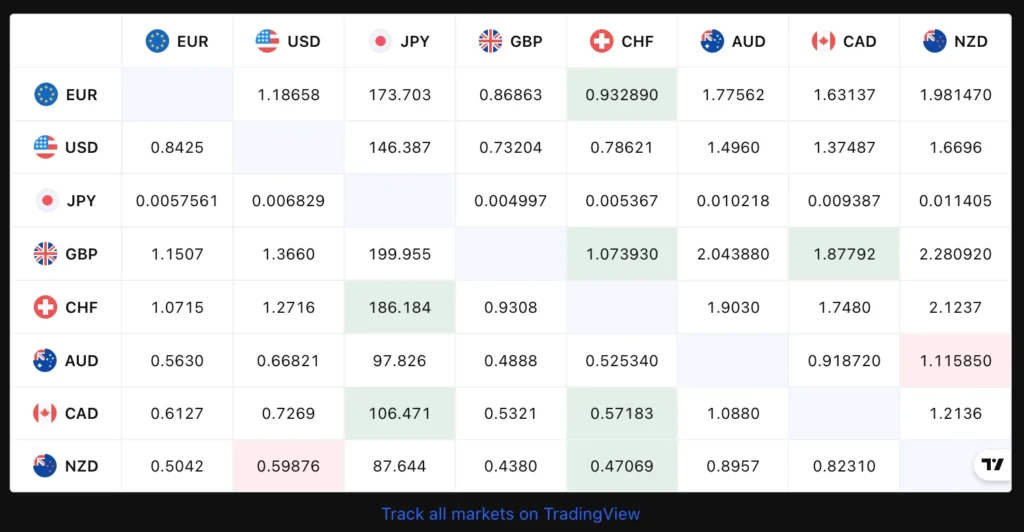Click the NZD flag icon in header row
Viewport: 1024px width, 532px height.
point(935,41)
